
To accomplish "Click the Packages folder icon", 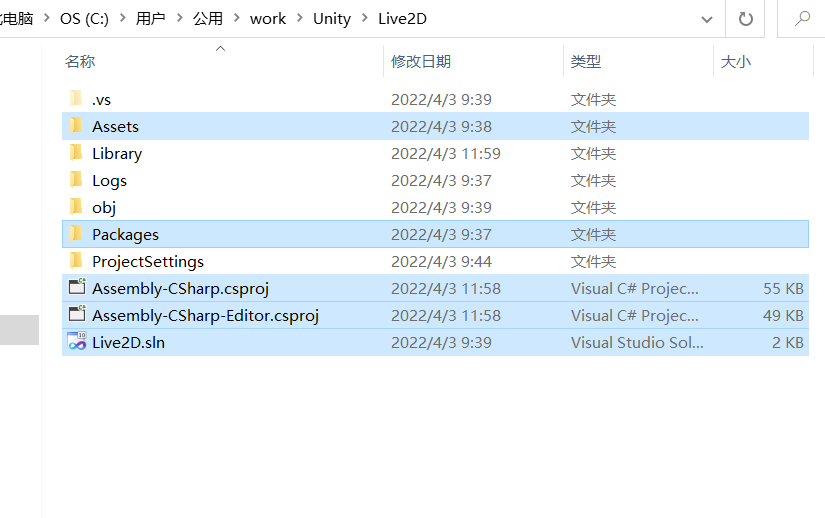I will (x=76, y=234).
